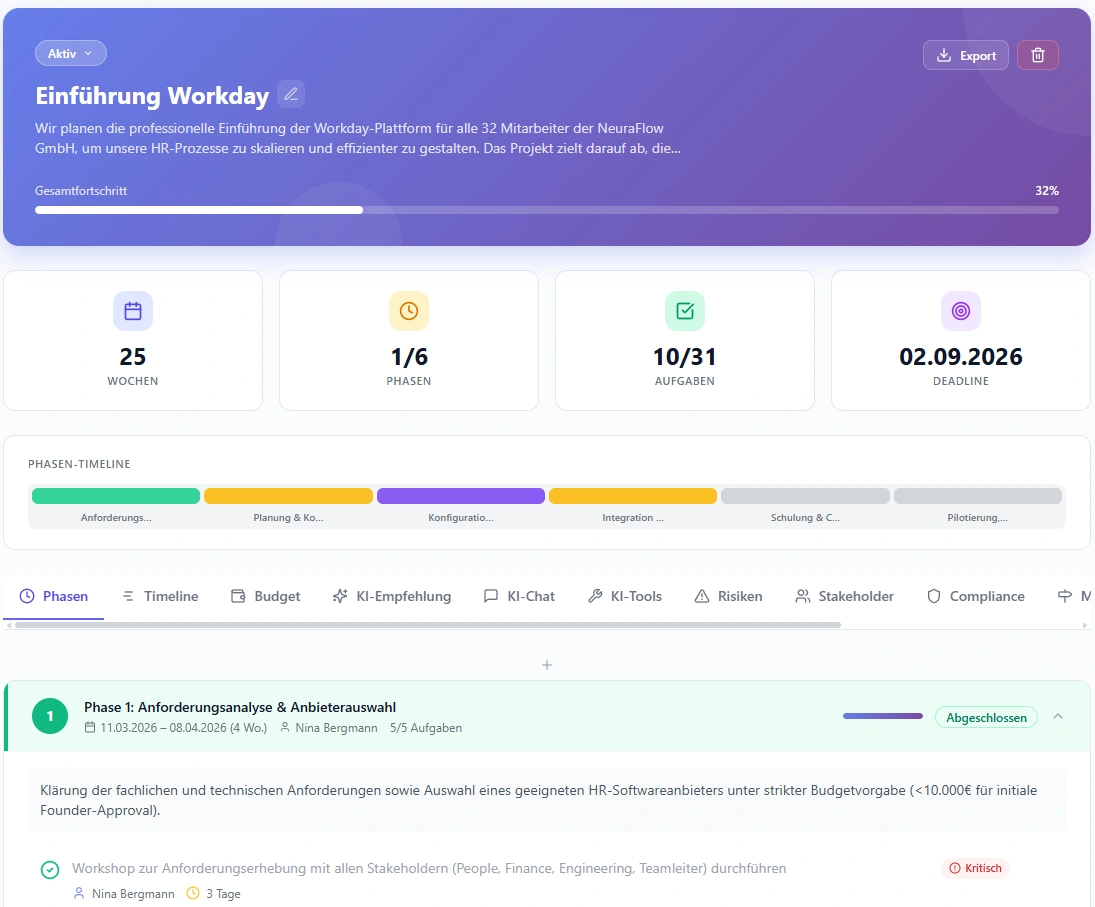
Task: Switch to the Budget tab
Action: click(265, 596)
